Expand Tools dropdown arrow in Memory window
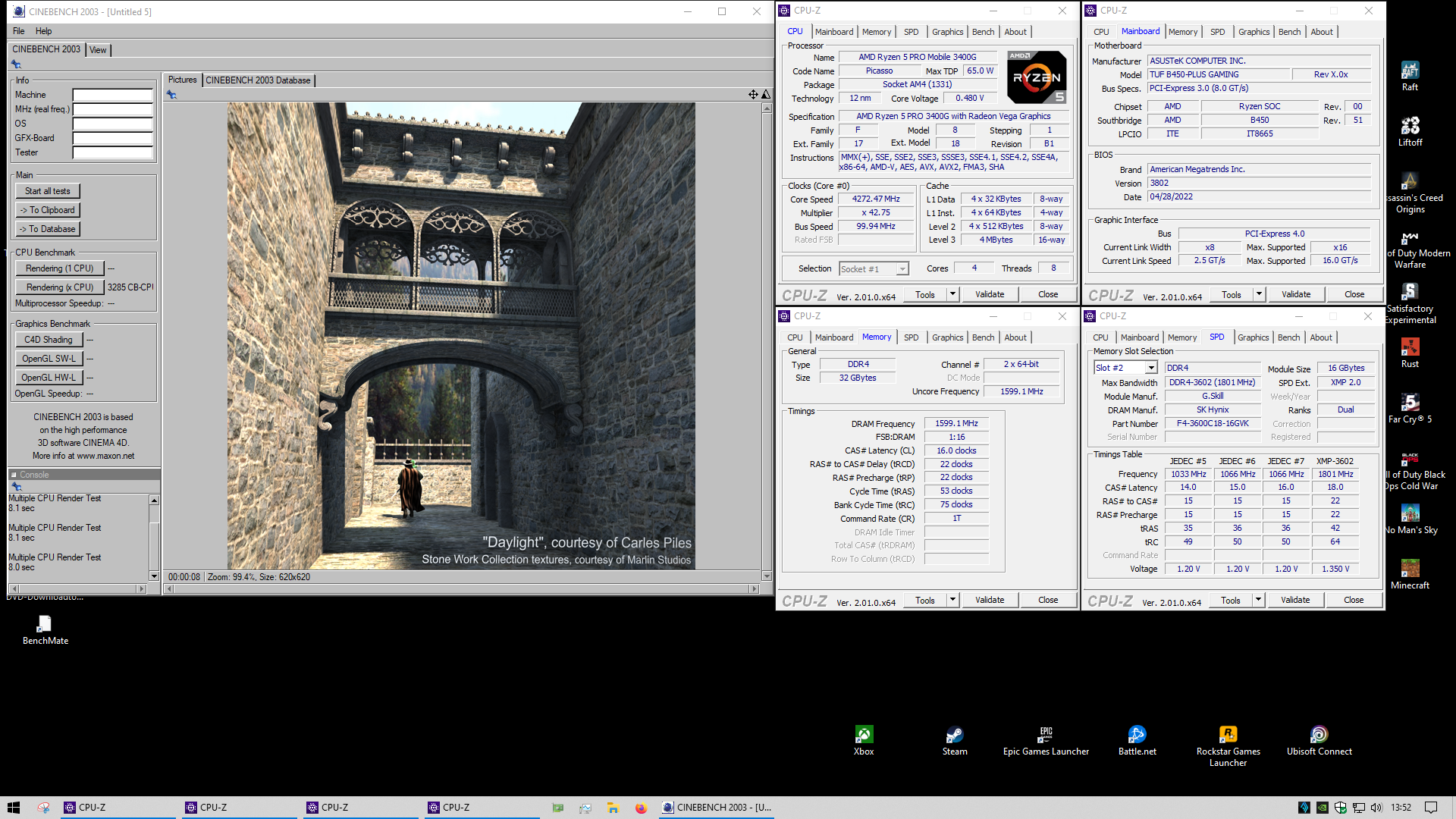The height and width of the screenshot is (819, 1456). tap(952, 600)
